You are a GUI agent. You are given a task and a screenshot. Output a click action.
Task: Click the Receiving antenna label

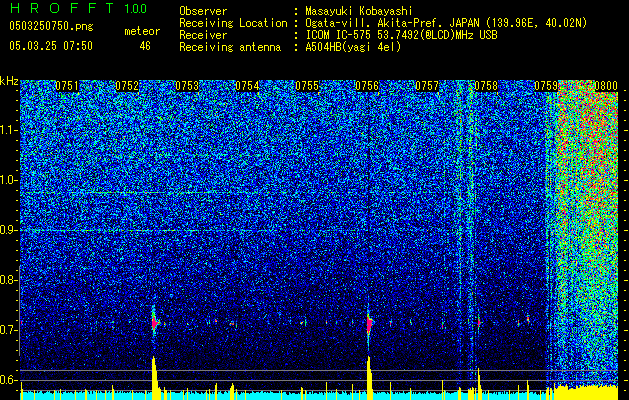pos(230,47)
